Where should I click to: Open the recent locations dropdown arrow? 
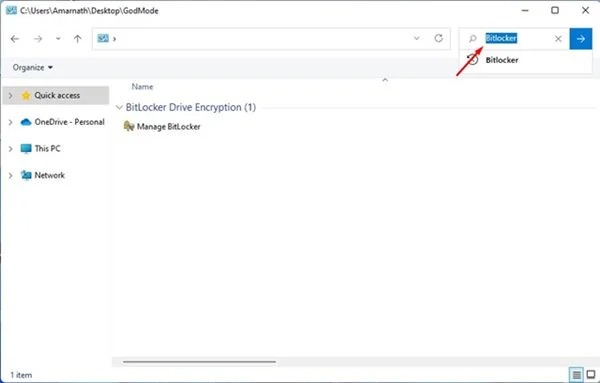pyautogui.click(x=58, y=39)
